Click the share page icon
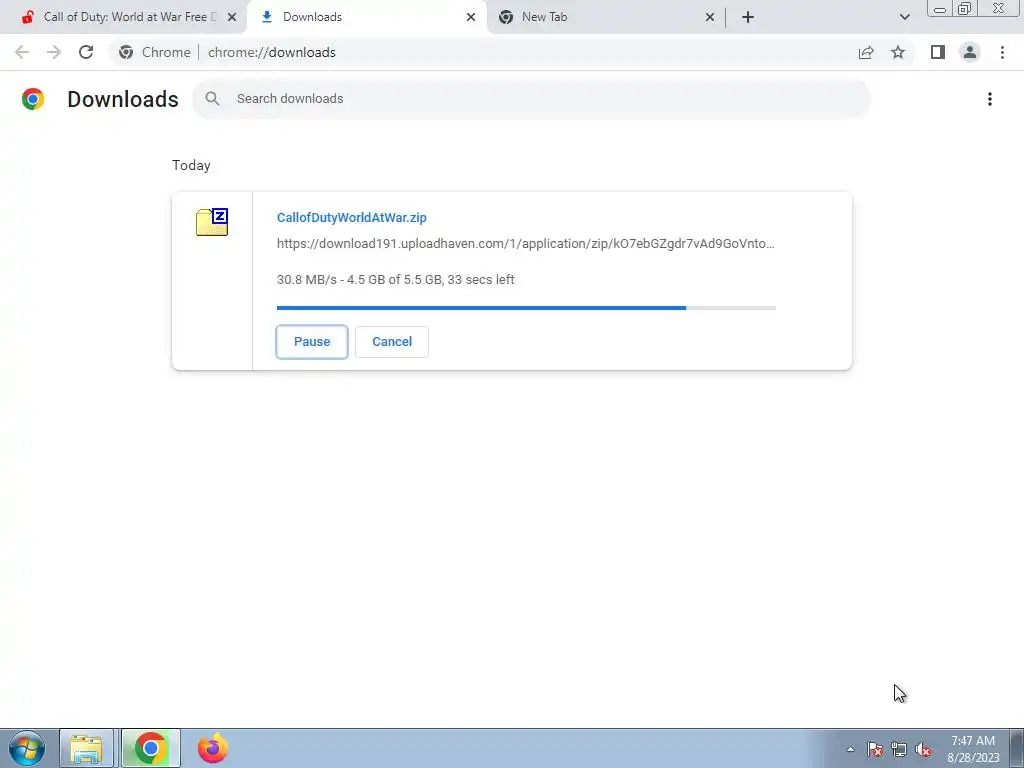1024x768 pixels. [x=866, y=52]
